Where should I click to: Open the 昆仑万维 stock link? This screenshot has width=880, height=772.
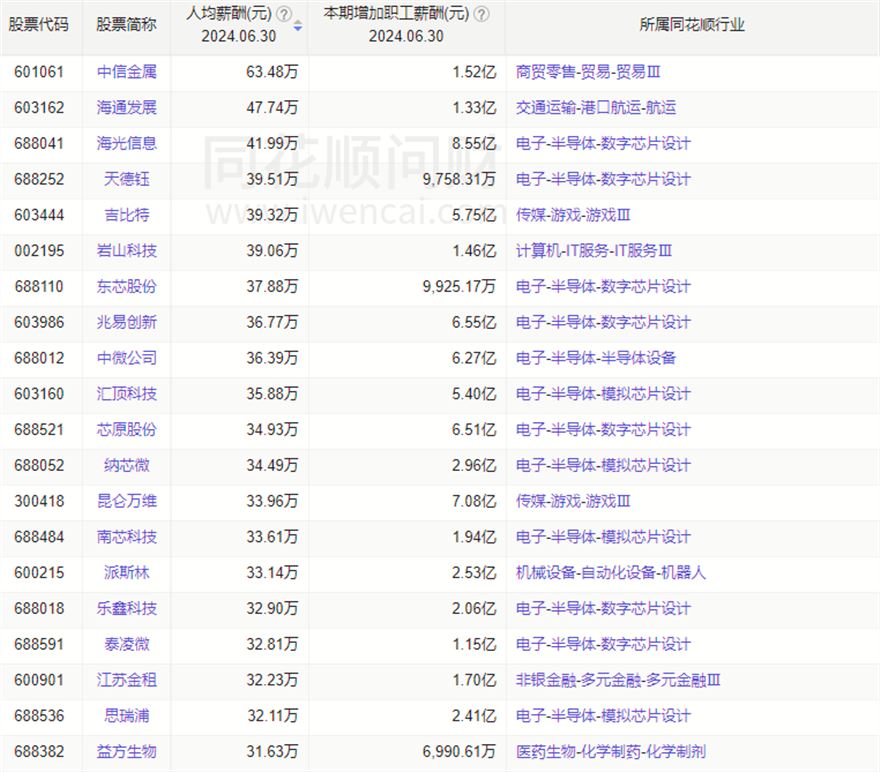pyautogui.click(x=127, y=501)
